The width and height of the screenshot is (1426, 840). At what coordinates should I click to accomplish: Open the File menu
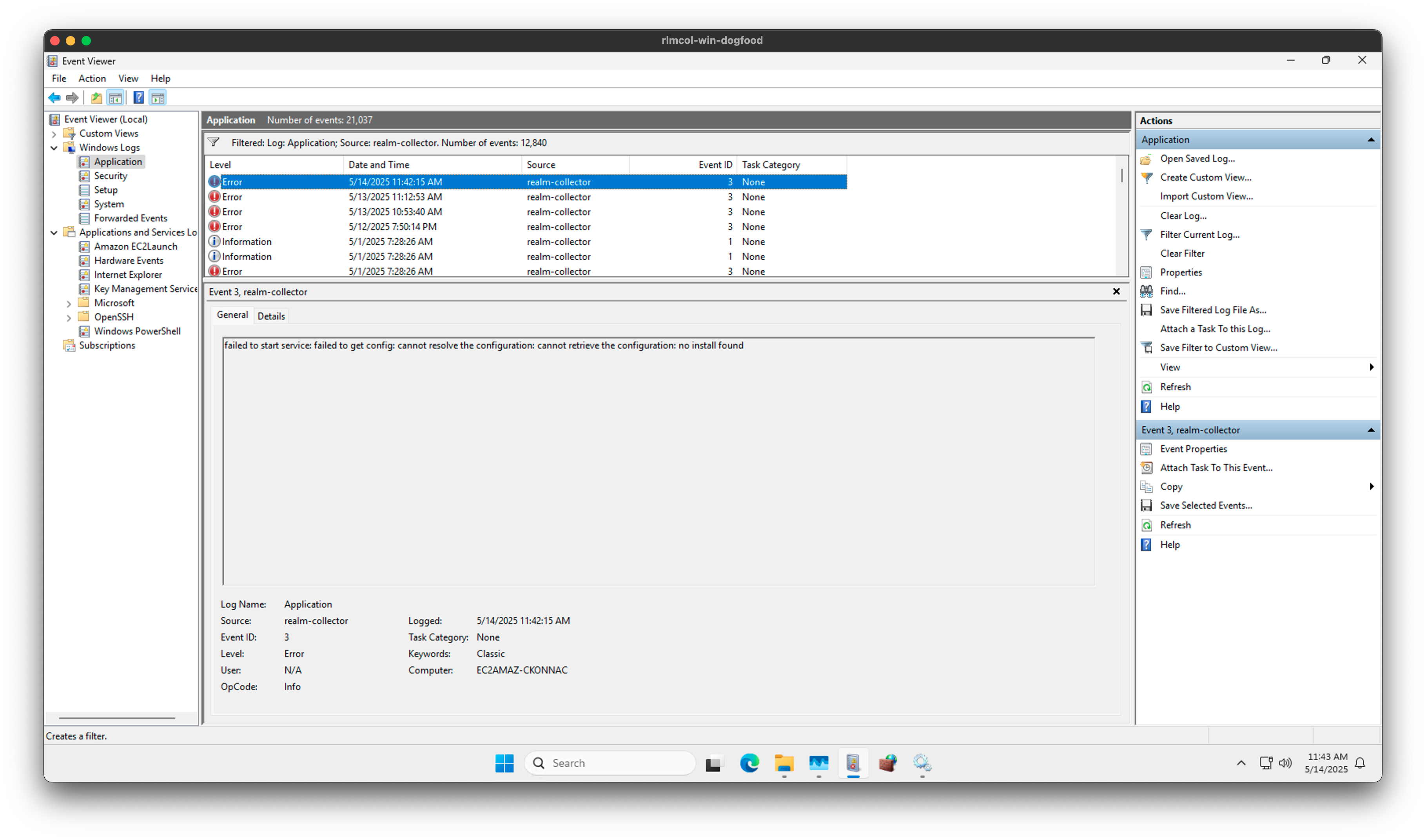click(x=59, y=79)
